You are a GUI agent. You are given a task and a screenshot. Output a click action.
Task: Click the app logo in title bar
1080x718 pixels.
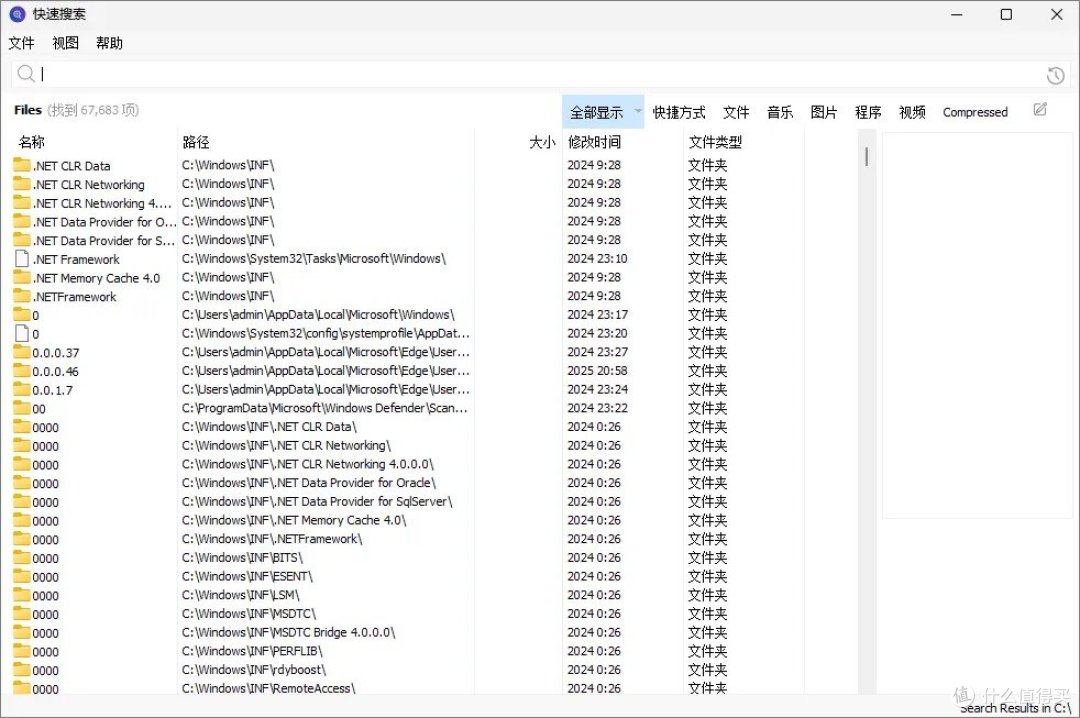tap(17, 14)
